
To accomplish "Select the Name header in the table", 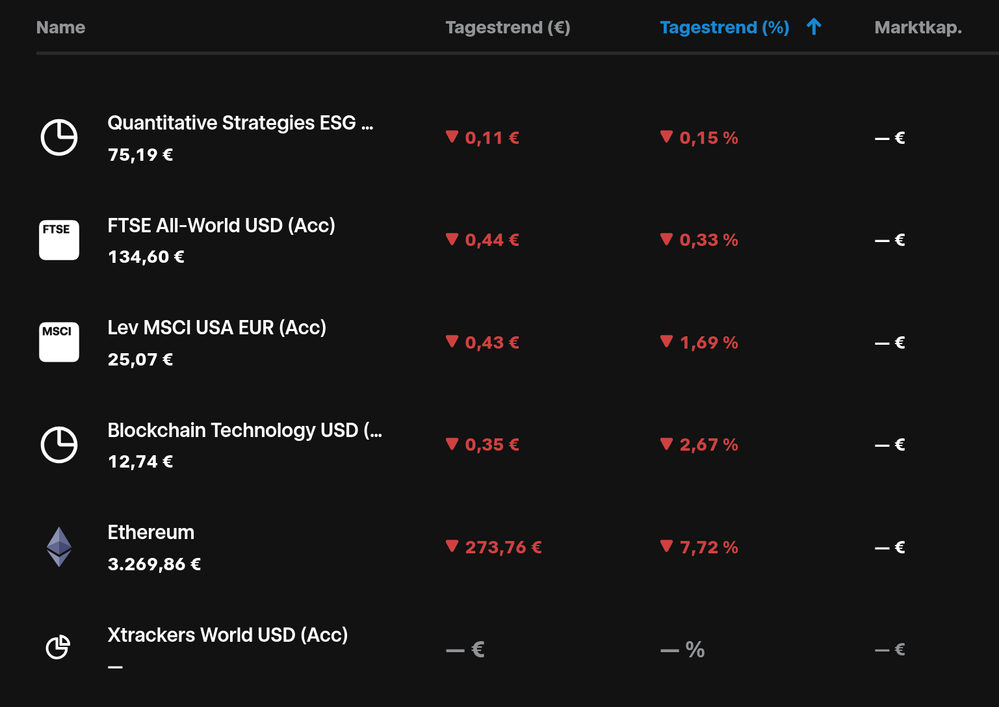I will tap(60, 27).
